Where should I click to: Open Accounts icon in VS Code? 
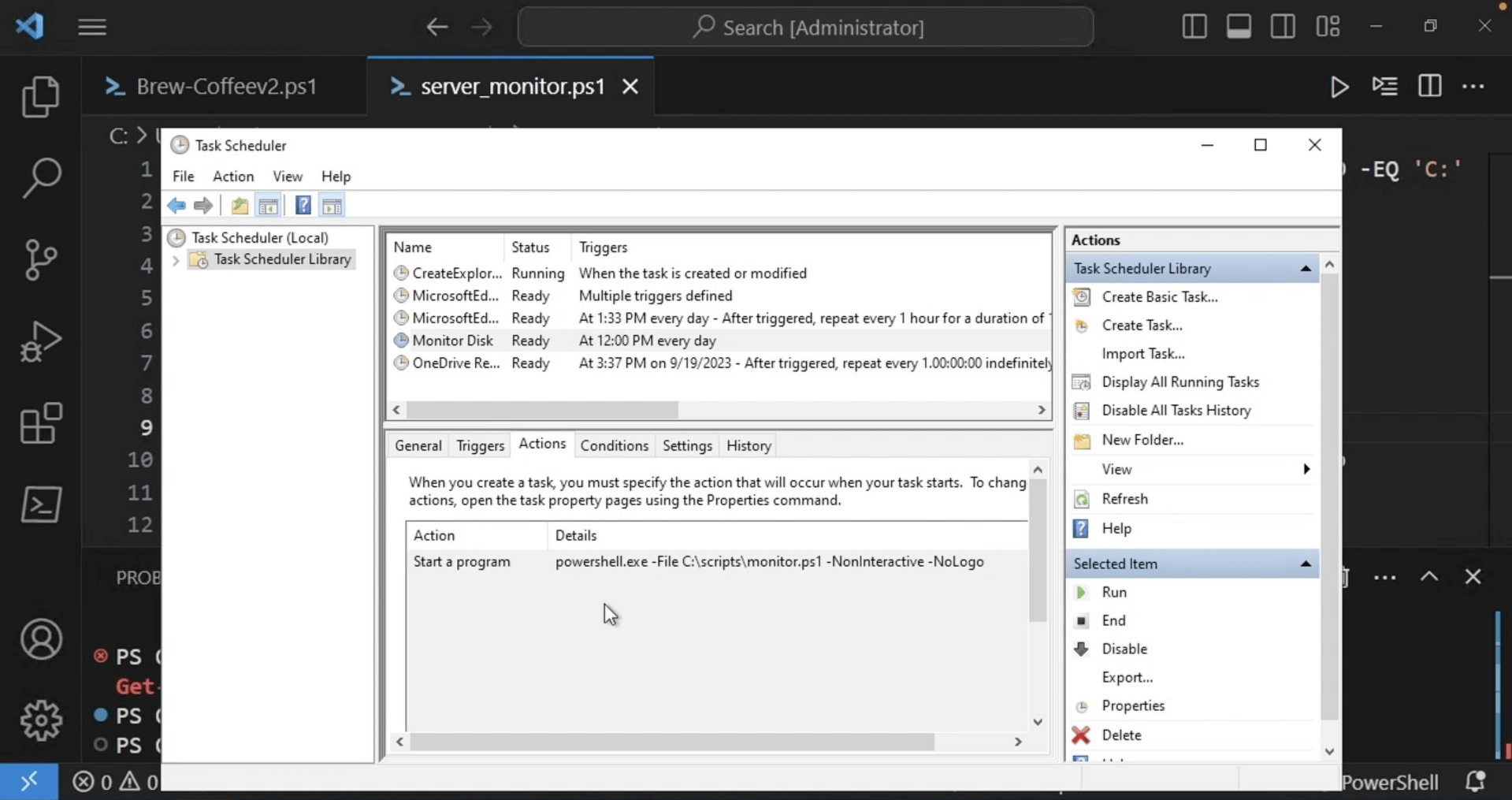[x=41, y=639]
